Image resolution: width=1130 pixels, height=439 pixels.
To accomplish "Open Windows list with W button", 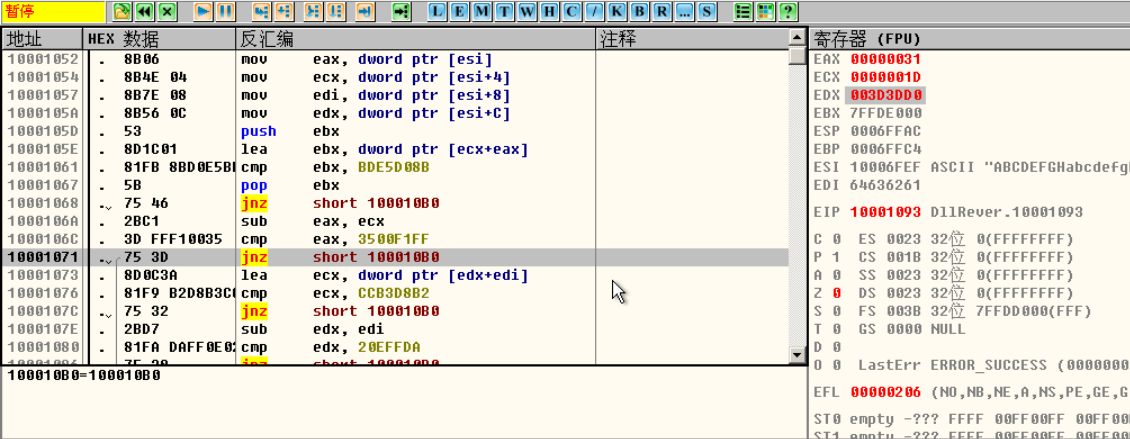I will [528, 11].
